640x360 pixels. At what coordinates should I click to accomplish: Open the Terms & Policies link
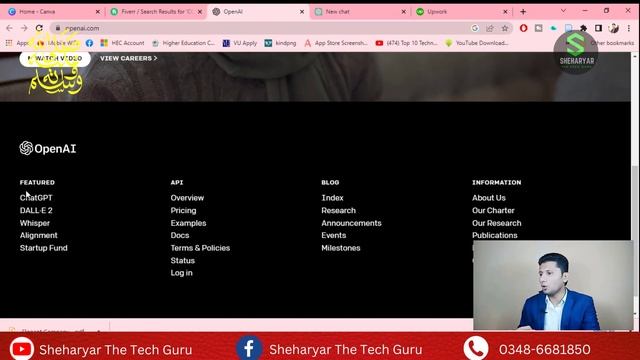200,248
